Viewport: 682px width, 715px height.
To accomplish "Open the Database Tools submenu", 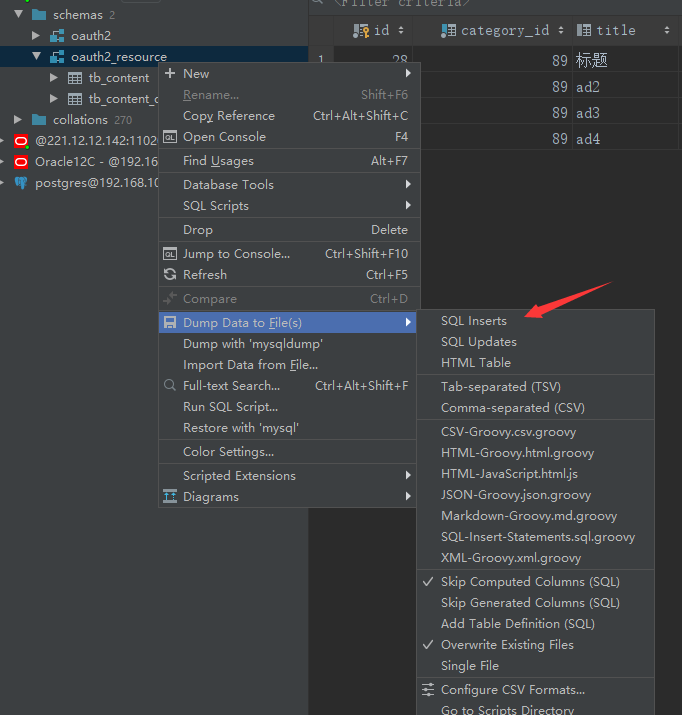I will [x=289, y=185].
